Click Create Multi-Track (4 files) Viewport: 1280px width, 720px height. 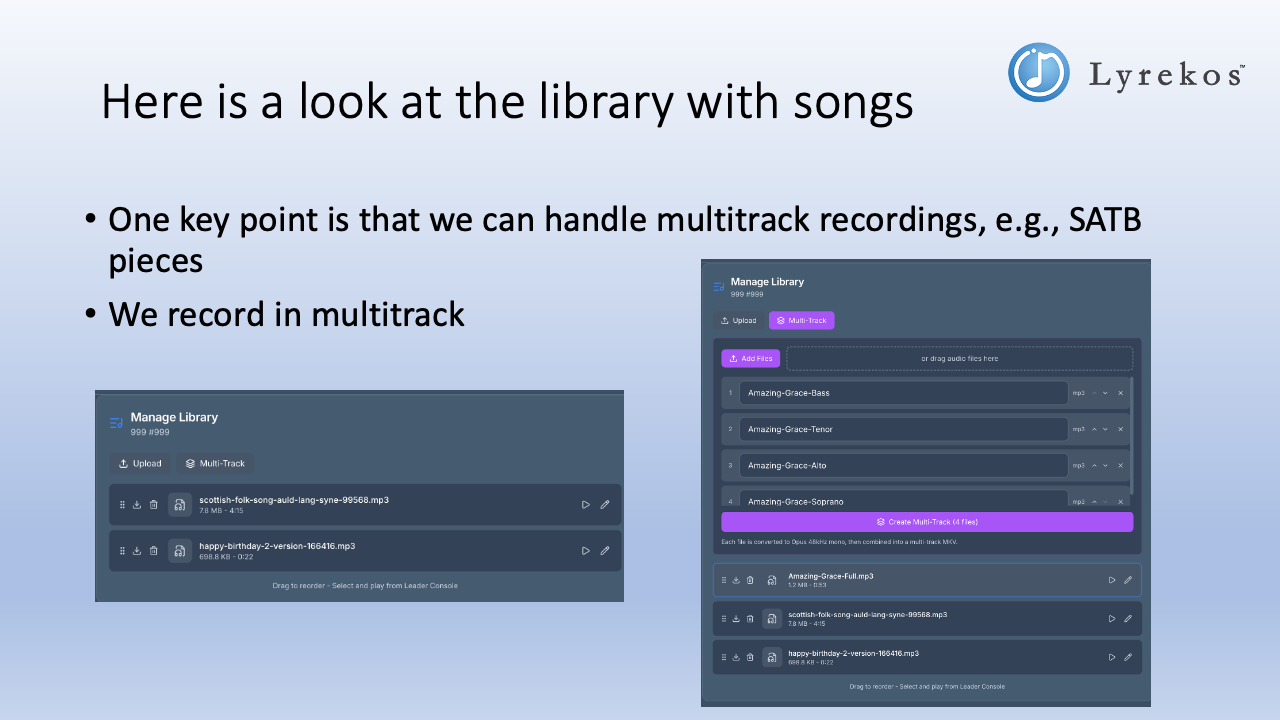[927, 522]
